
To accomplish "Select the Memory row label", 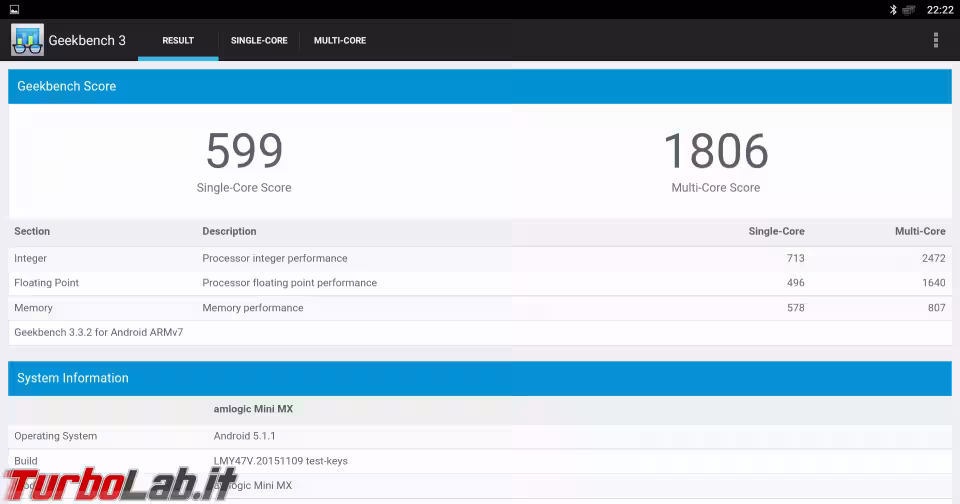I will tap(33, 307).
